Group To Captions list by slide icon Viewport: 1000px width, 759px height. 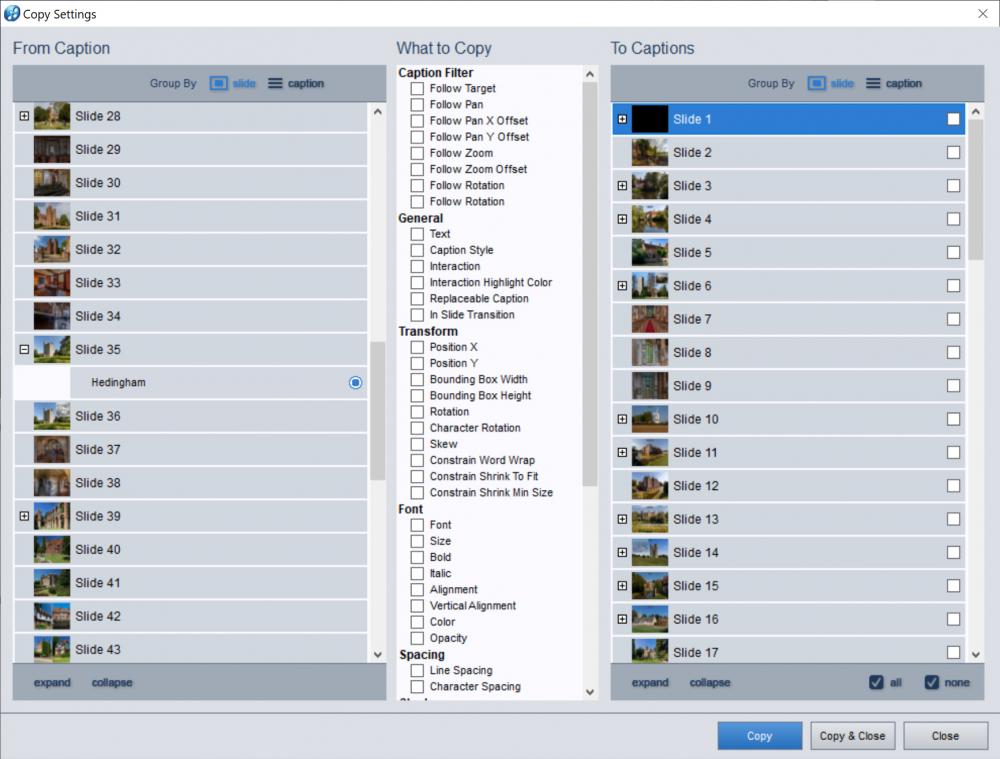(817, 84)
